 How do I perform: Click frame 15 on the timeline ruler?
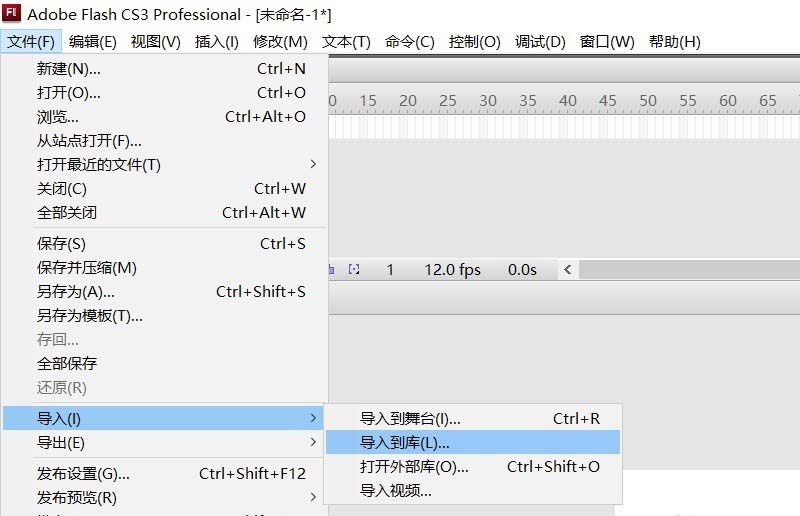368,101
